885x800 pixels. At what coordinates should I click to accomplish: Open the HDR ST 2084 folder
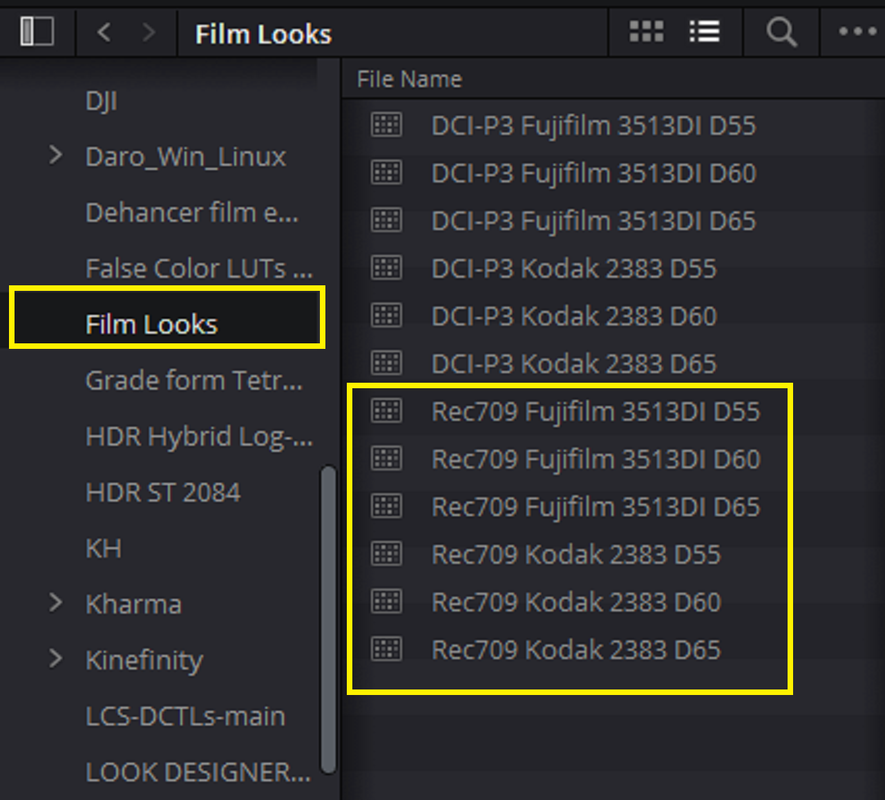pyautogui.click(x=163, y=492)
